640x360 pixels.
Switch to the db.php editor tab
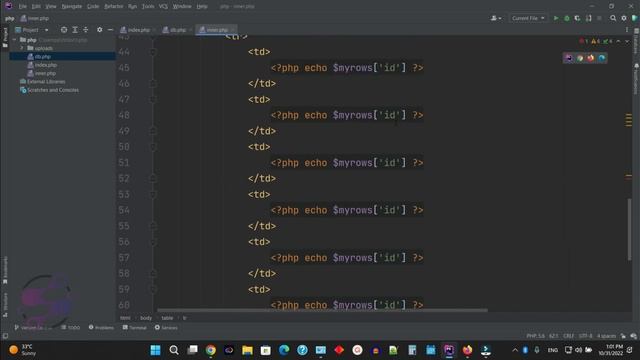point(177,30)
